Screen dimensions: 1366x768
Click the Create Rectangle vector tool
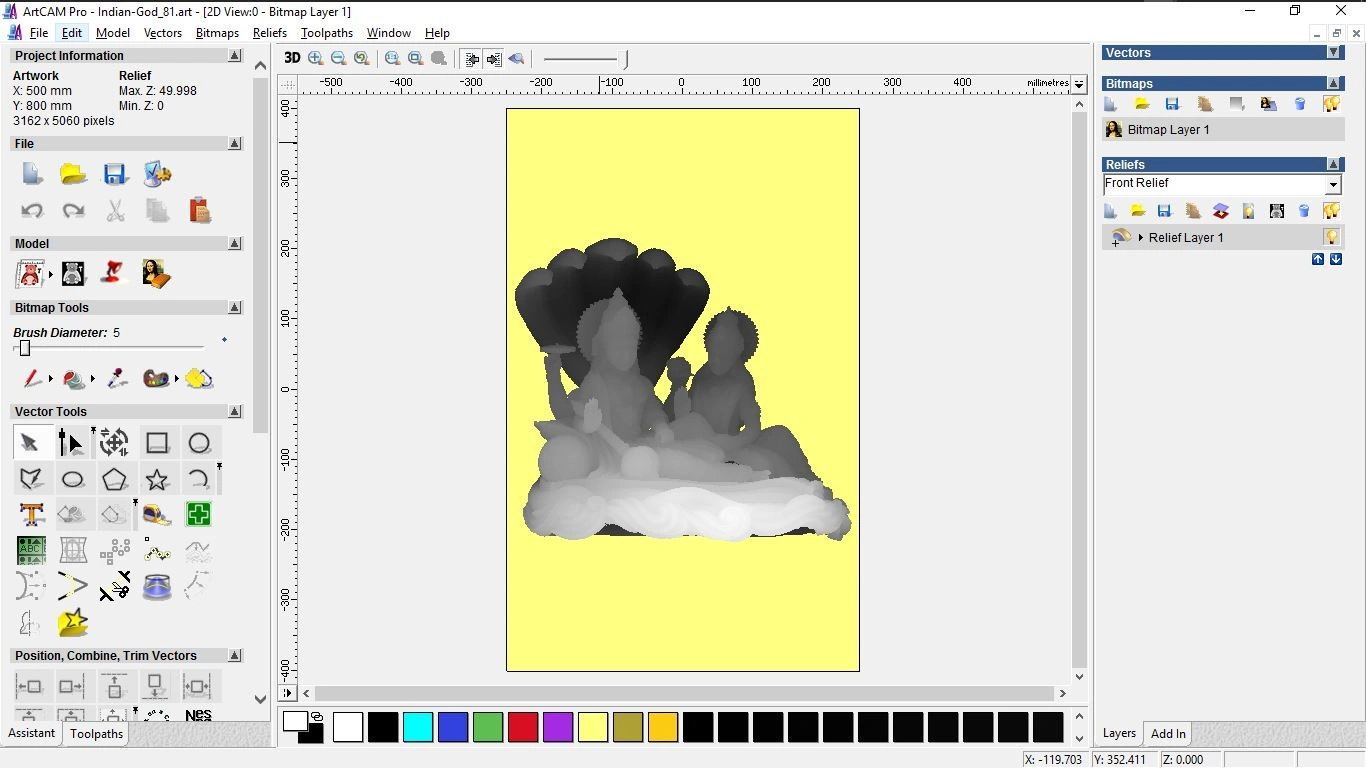[x=157, y=442]
